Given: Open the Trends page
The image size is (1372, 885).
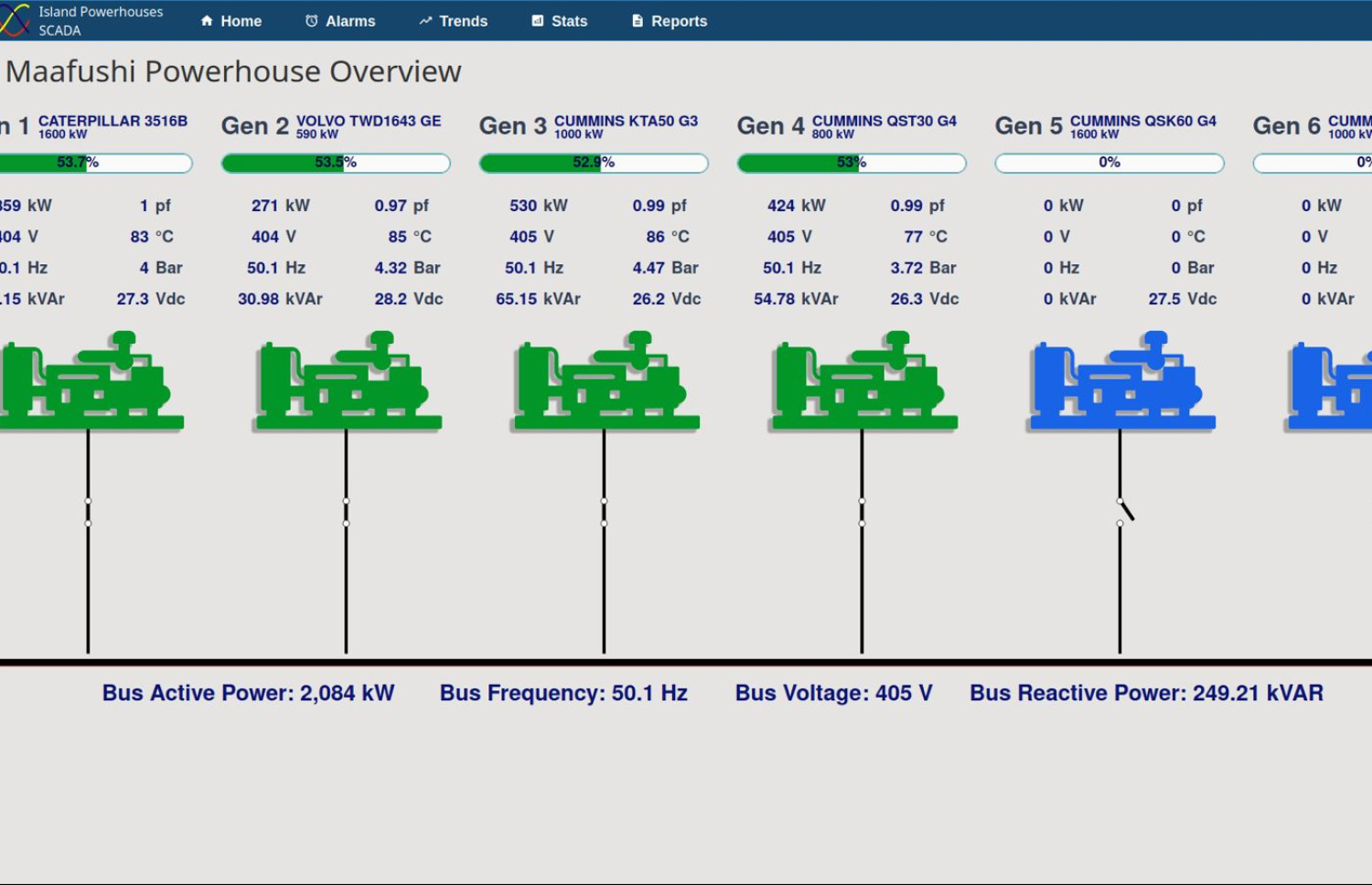Looking at the screenshot, I should point(454,21).
